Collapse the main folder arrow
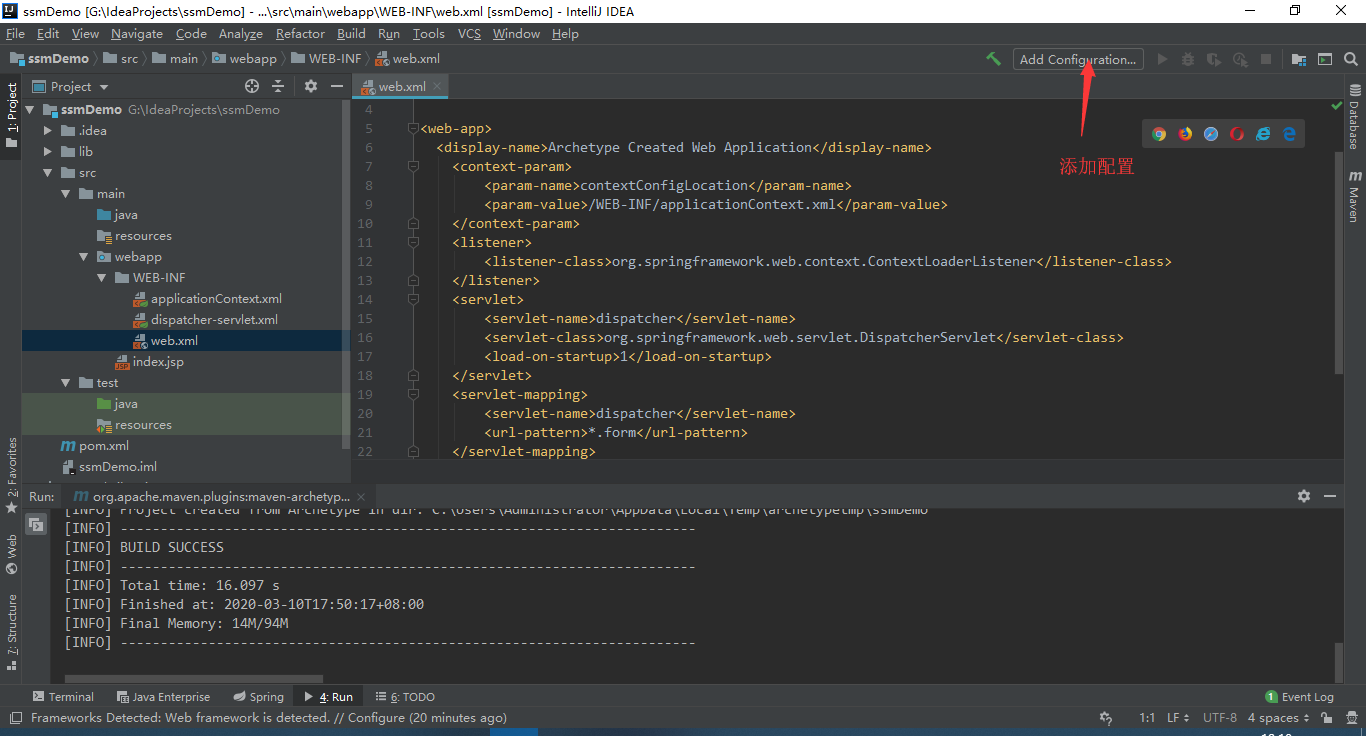The width and height of the screenshot is (1366, 736). tap(66, 194)
